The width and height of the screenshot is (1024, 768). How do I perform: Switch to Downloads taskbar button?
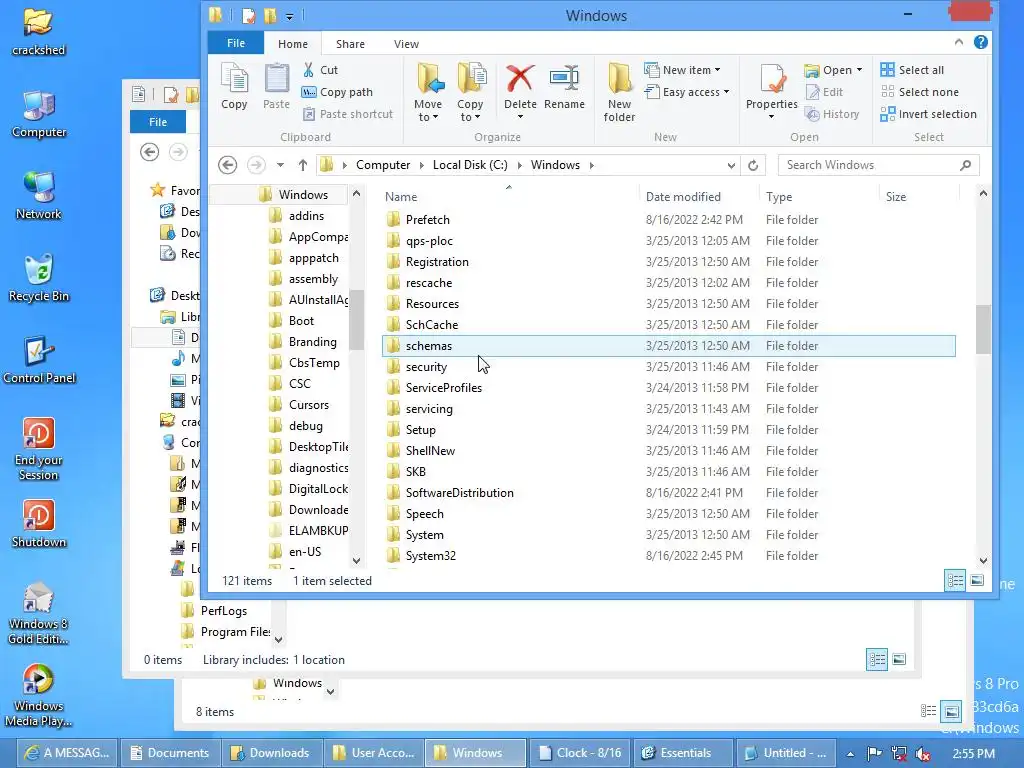pyautogui.click(x=270, y=753)
